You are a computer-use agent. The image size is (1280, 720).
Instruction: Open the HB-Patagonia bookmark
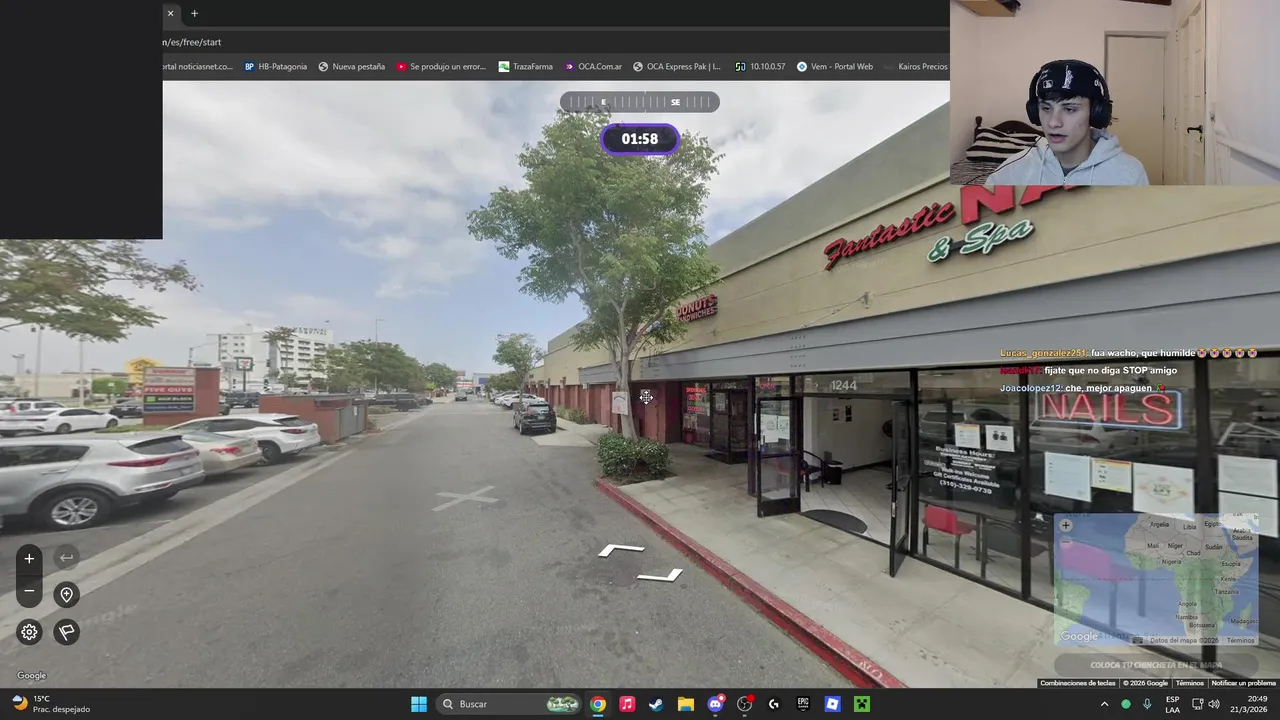pos(276,67)
